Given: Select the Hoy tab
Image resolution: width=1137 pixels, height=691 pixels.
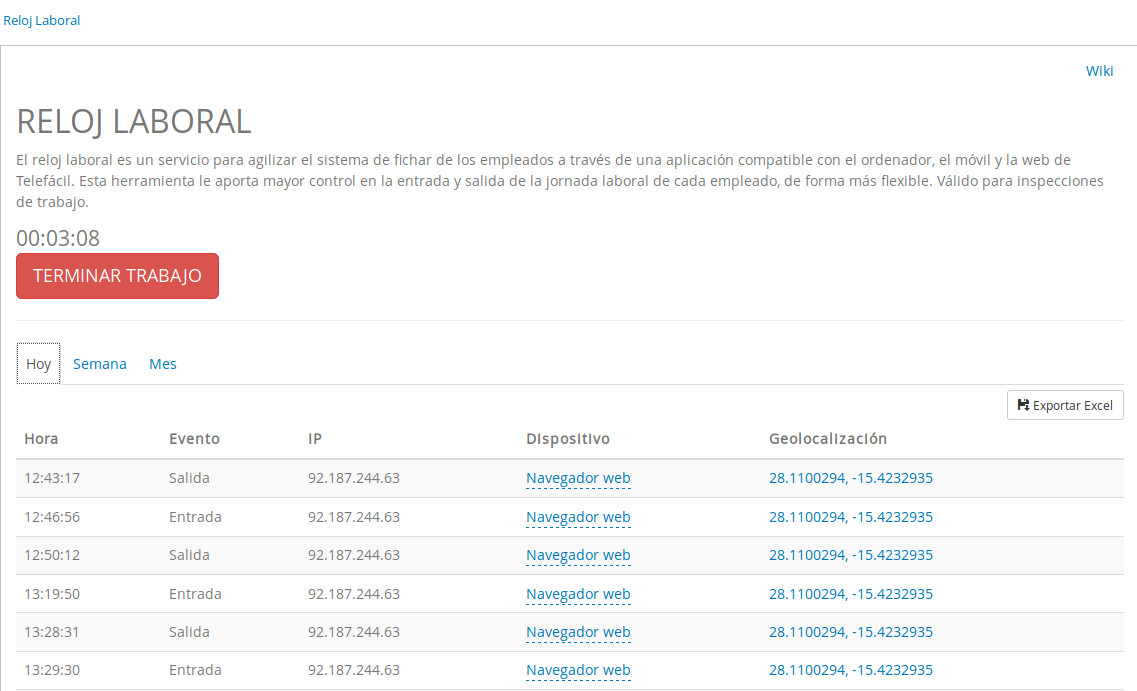Looking at the screenshot, I should coord(39,364).
